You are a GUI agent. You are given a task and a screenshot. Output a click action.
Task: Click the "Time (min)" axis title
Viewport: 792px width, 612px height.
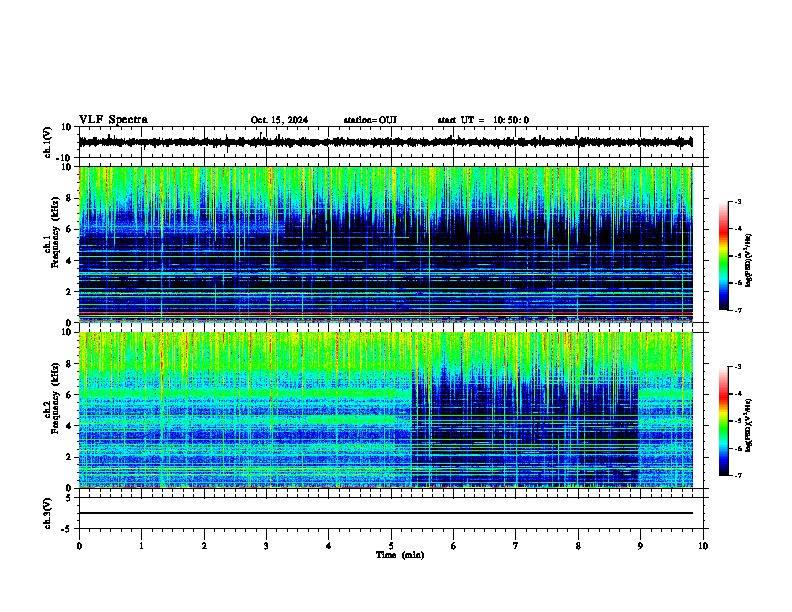[400, 555]
